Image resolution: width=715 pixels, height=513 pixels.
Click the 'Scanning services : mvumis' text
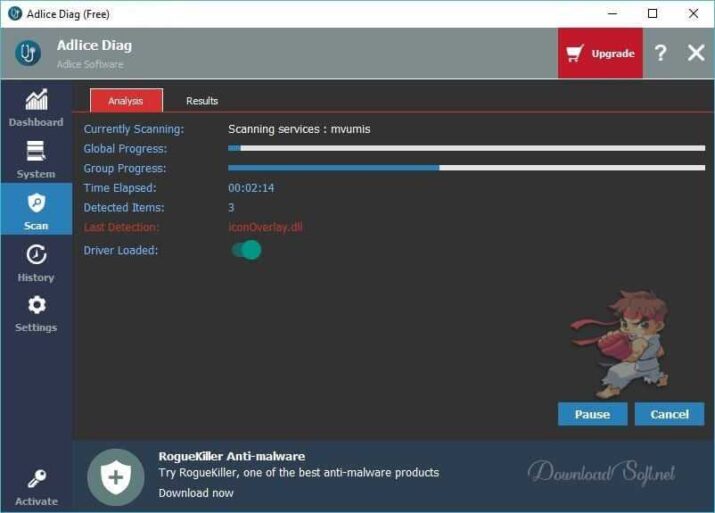(299, 129)
